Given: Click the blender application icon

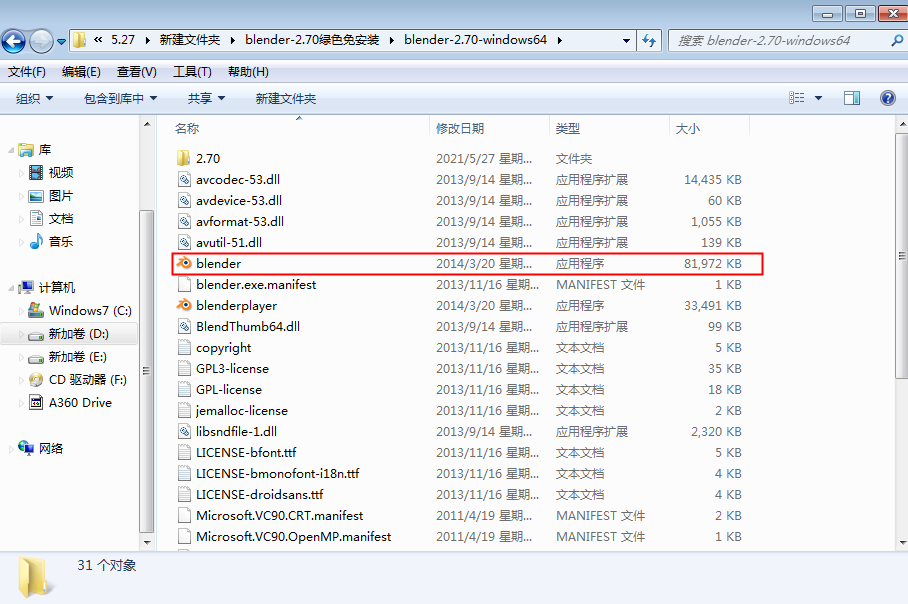Looking at the screenshot, I should (x=184, y=264).
